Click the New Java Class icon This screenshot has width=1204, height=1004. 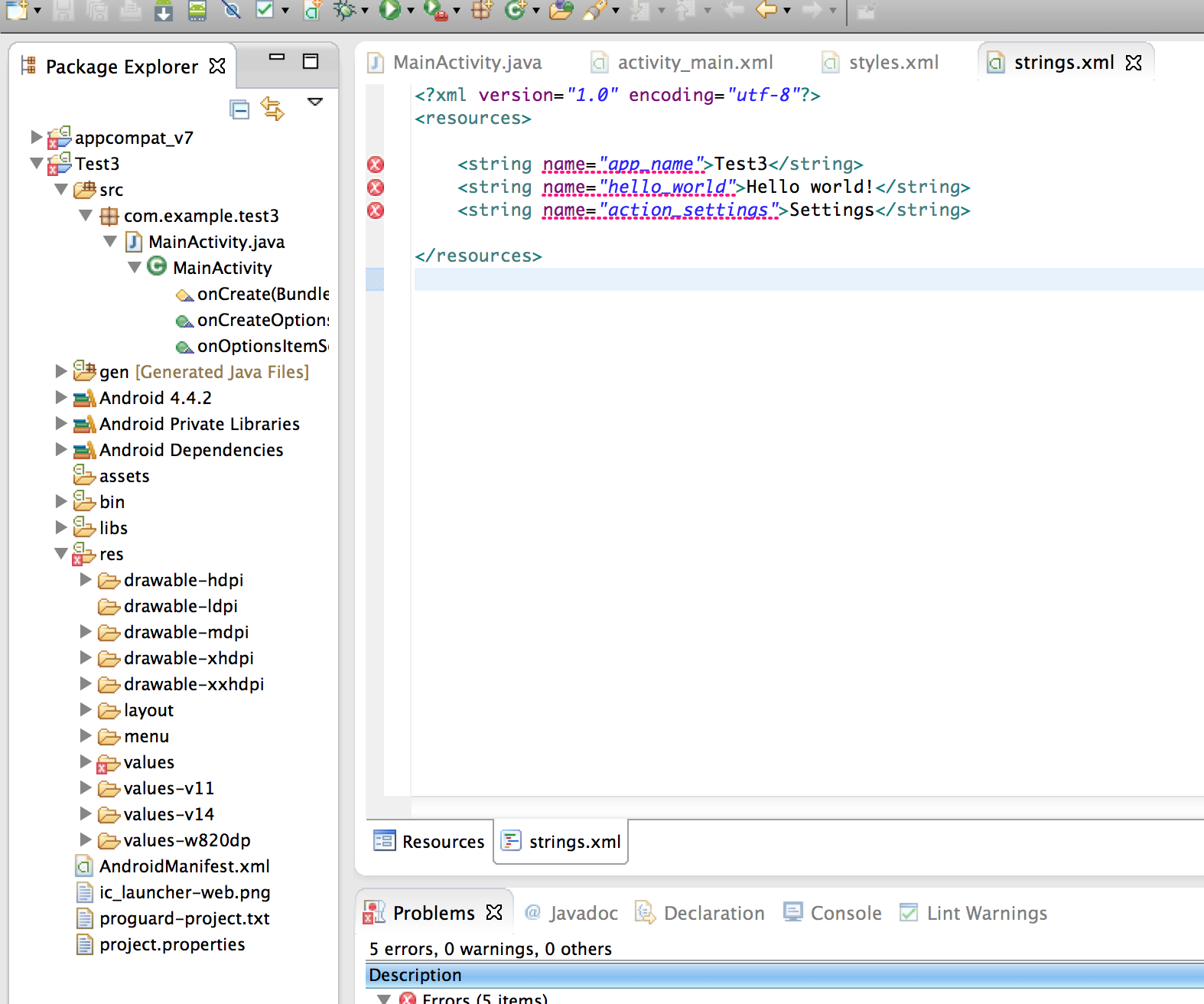pos(515,10)
